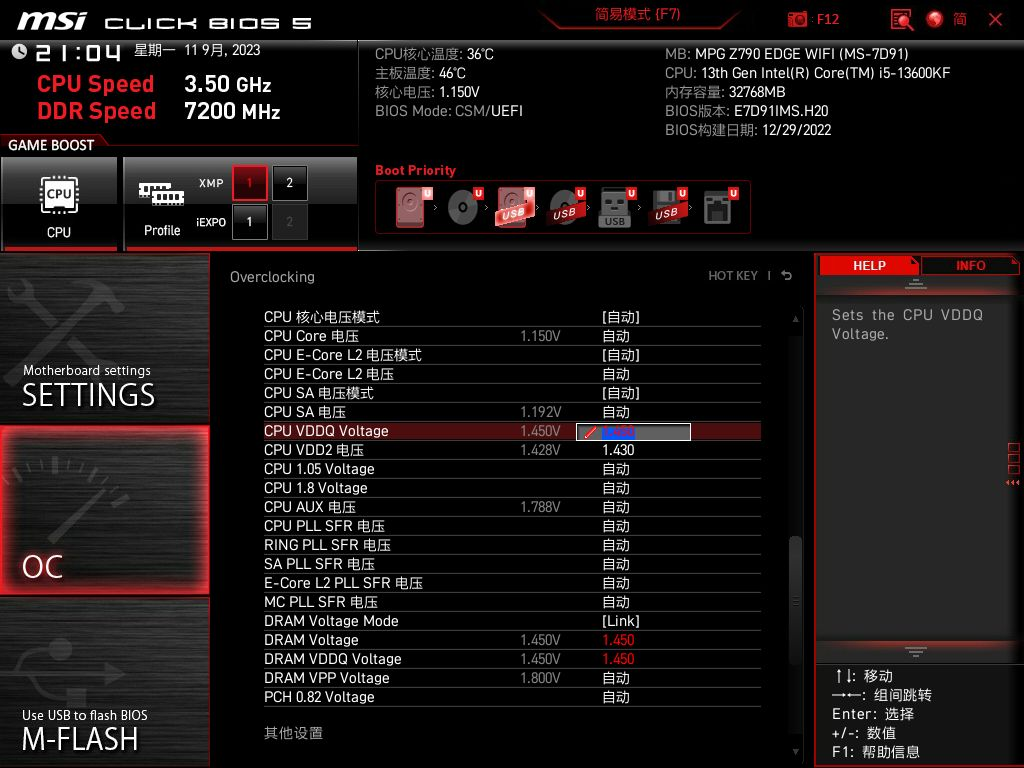Screen dimensions: 1024x768
Task: Enable iEXPO profile 1
Action: (x=249, y=222)
